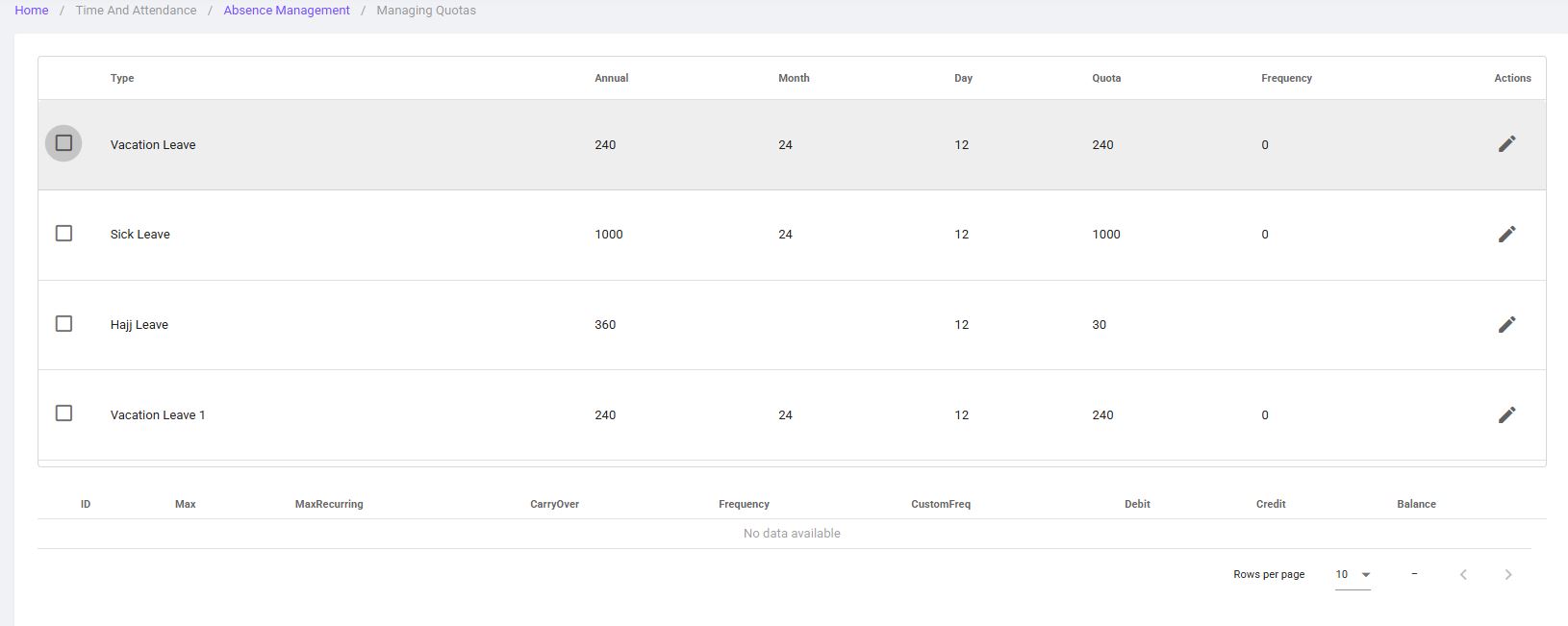Click the Rows per page label
This screenshot has height=626, width=1568.
tap(1269, 574)
